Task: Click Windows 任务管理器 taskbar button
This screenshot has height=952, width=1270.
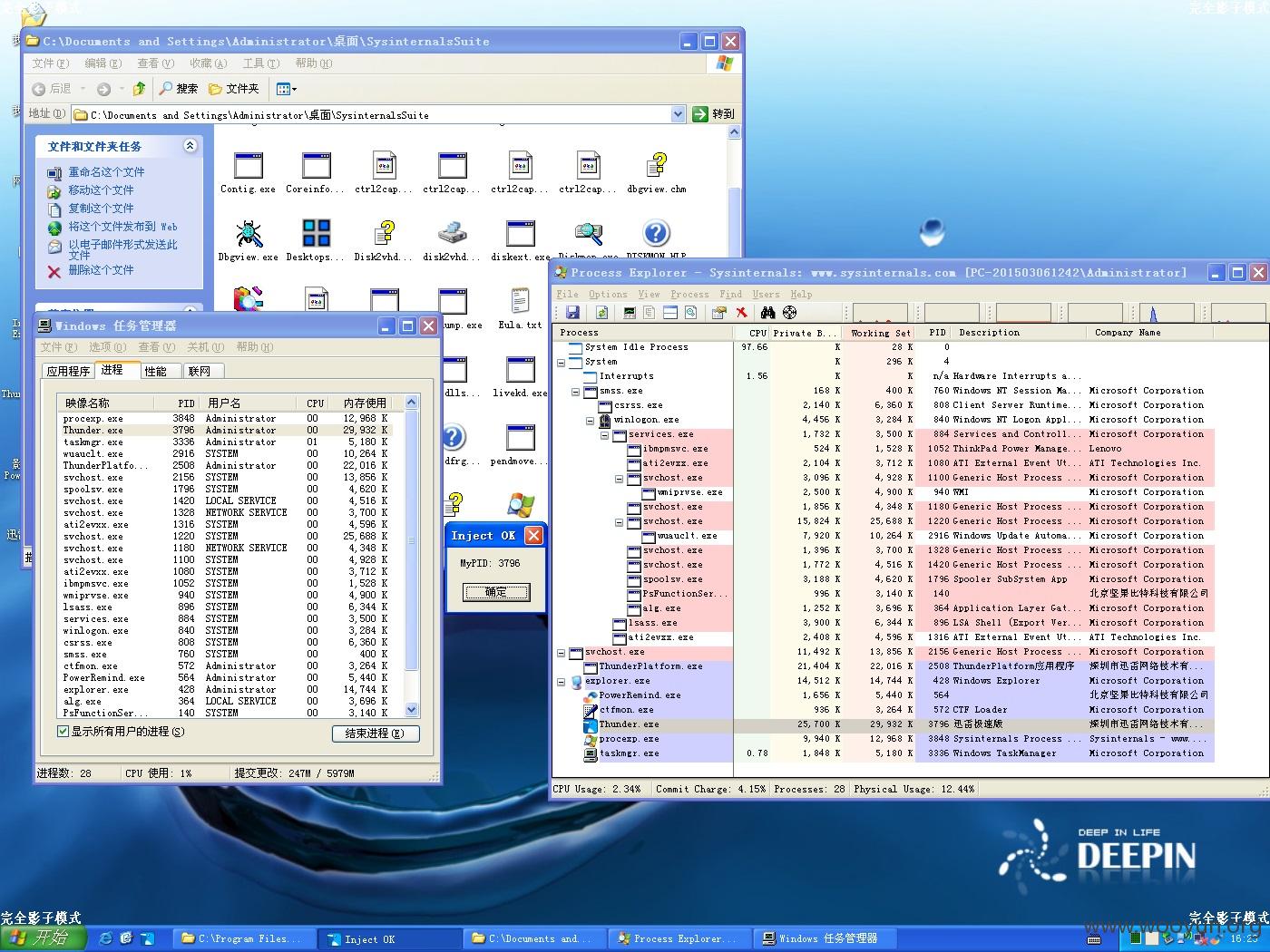Action: click(825, 938)
